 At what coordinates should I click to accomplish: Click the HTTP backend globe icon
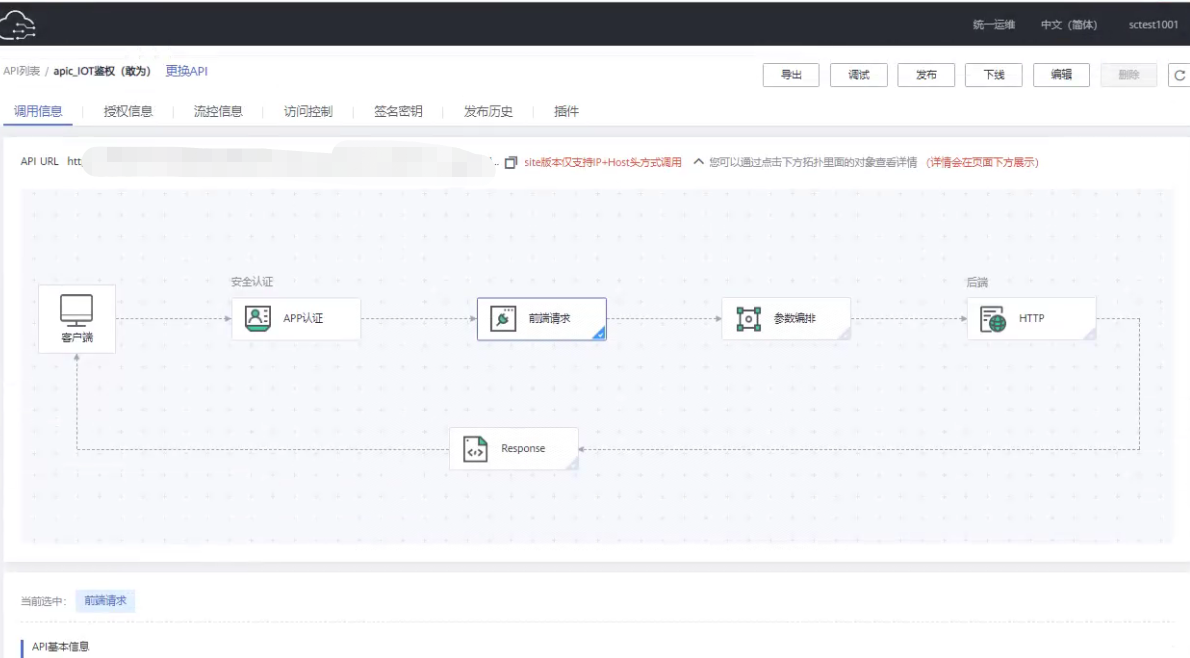click(993, 319)
